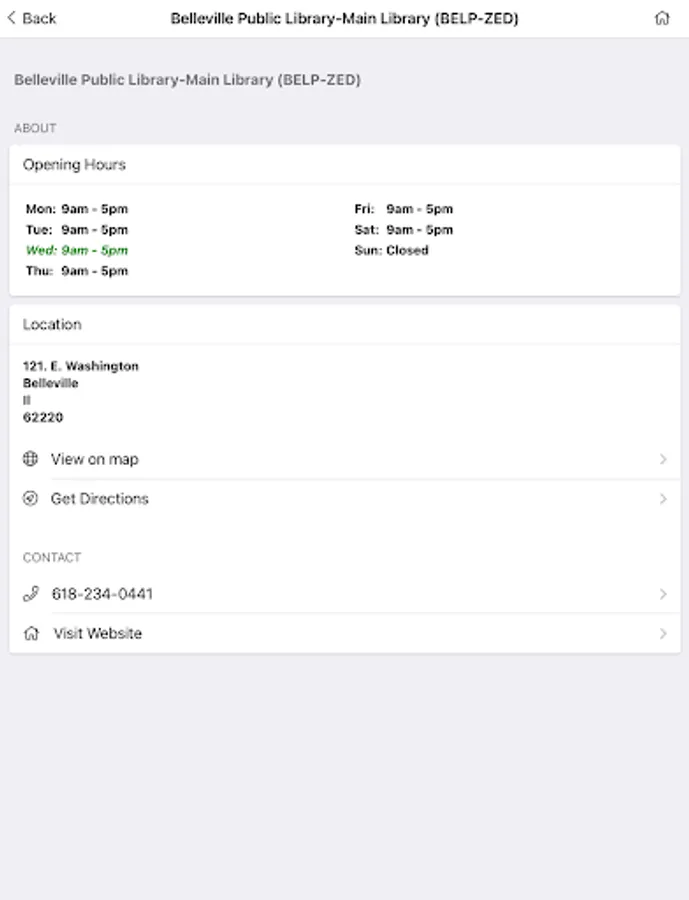Click the compass icon beside Get Directions
This screenshot has width=689, height=900.
pos(31,499)
